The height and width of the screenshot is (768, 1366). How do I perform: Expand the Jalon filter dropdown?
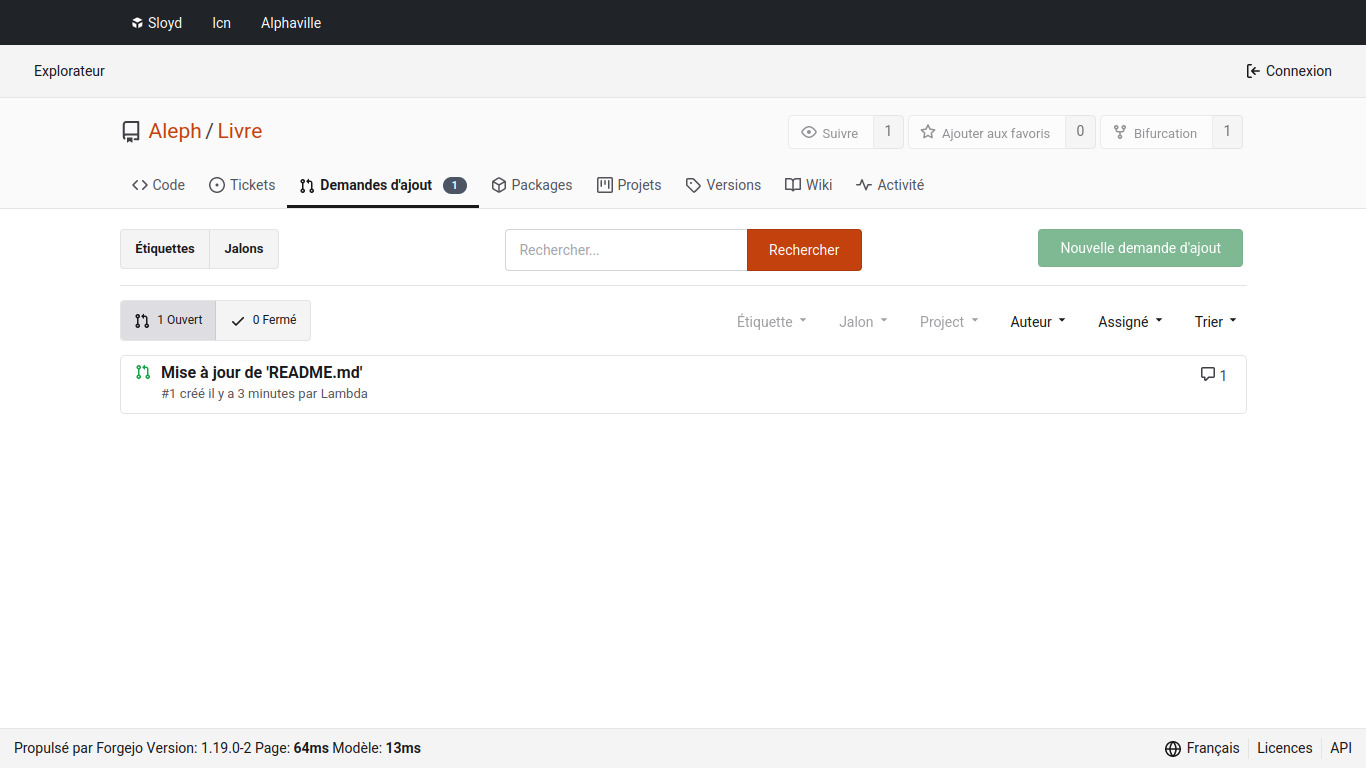coord(863,322)
